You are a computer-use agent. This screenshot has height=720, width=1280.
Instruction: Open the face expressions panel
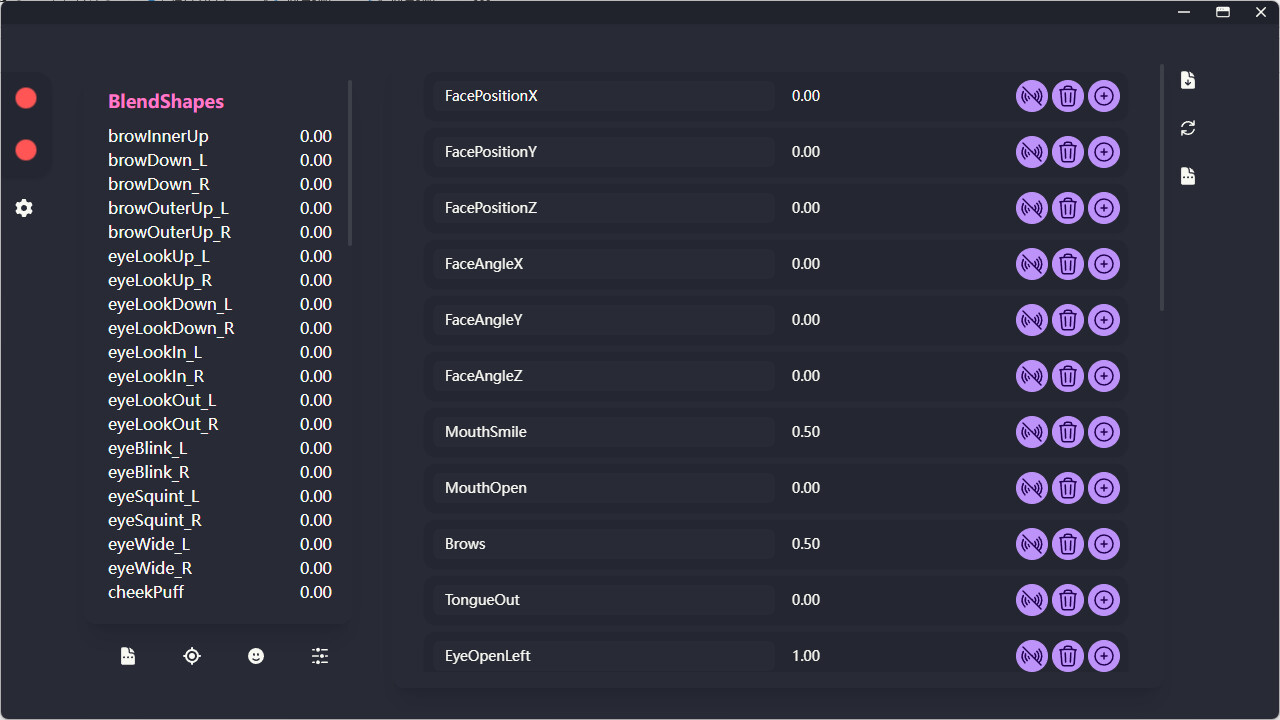click(256, 656)
